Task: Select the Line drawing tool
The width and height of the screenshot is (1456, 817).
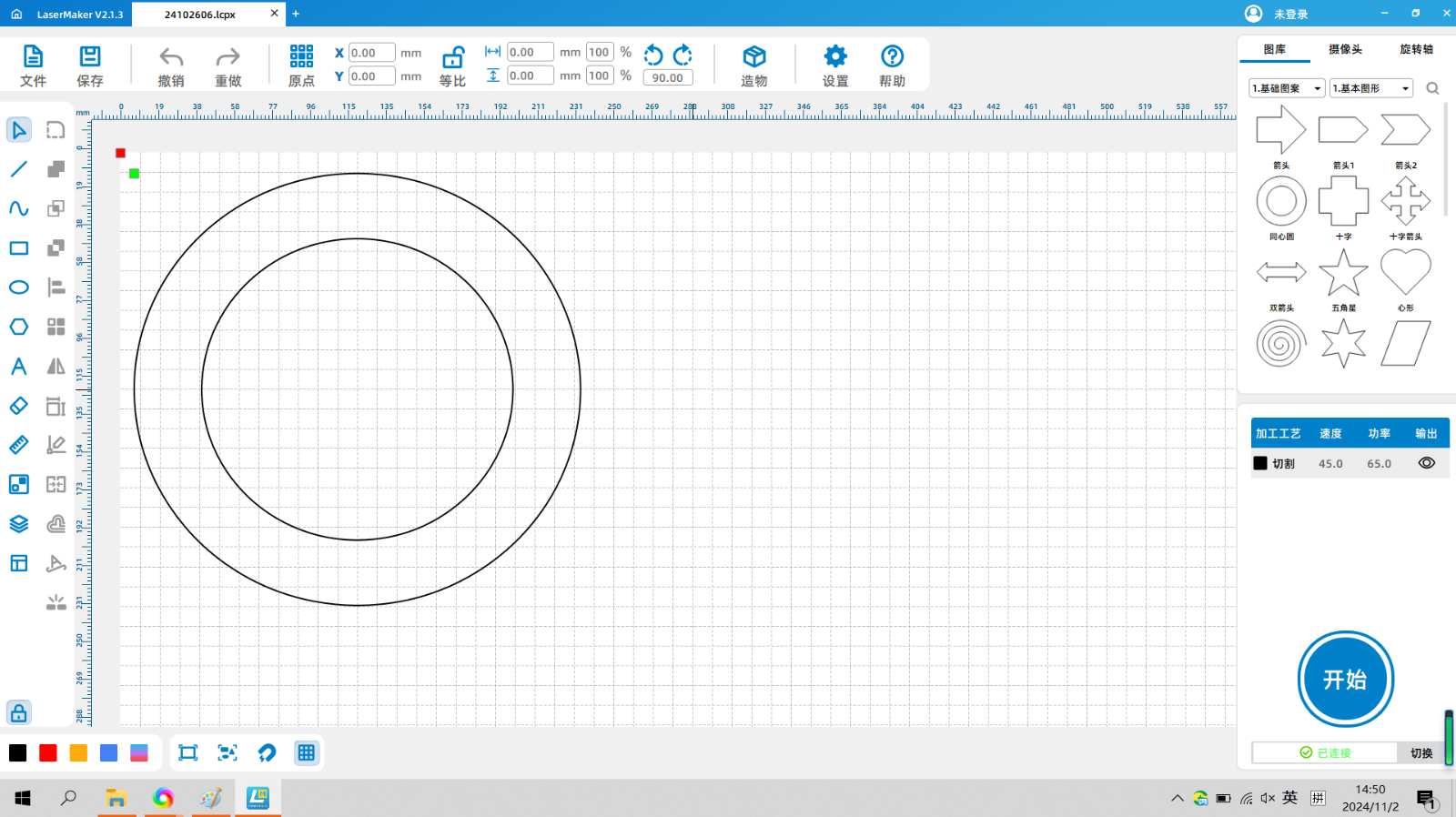Action: pos(19,169)
